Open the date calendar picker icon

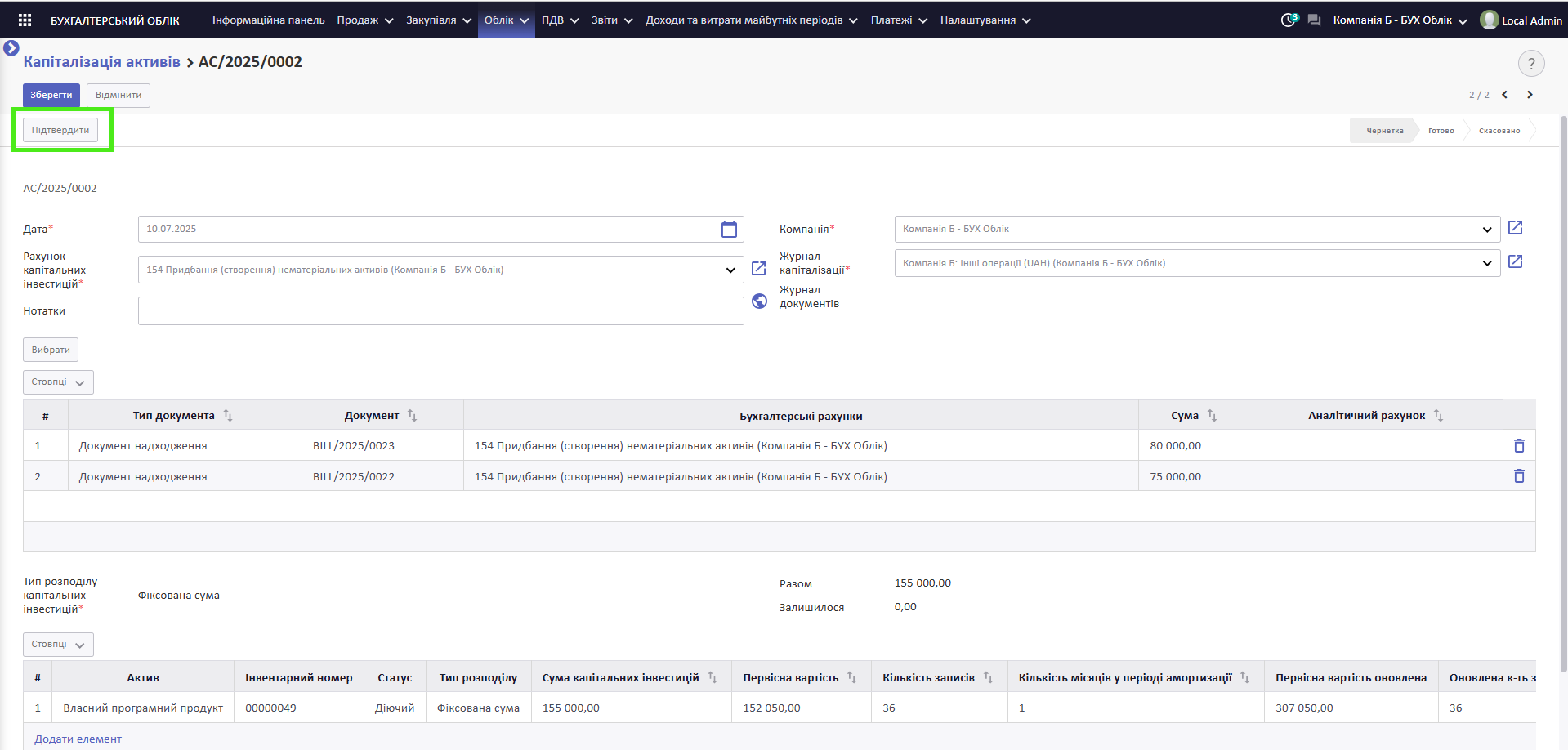[729, 230]
